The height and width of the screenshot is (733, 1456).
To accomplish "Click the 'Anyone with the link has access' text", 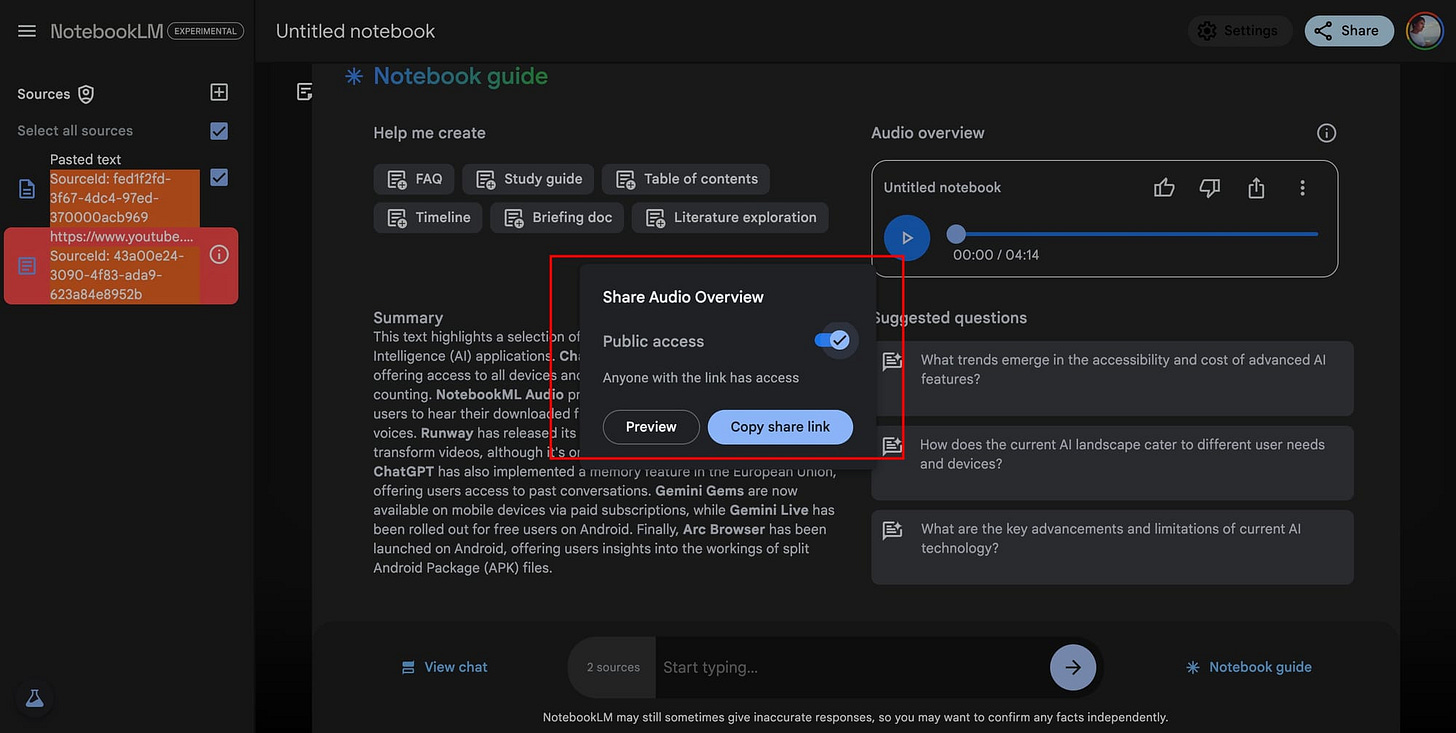I will [x=701, y=378].
